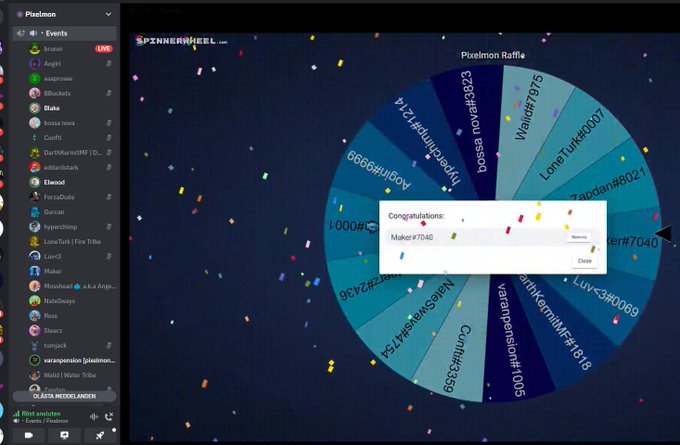This screenshot has width=680, height=445.
Task: Click DarthKermitMF's avatar
Action: [x=35, y=152]
